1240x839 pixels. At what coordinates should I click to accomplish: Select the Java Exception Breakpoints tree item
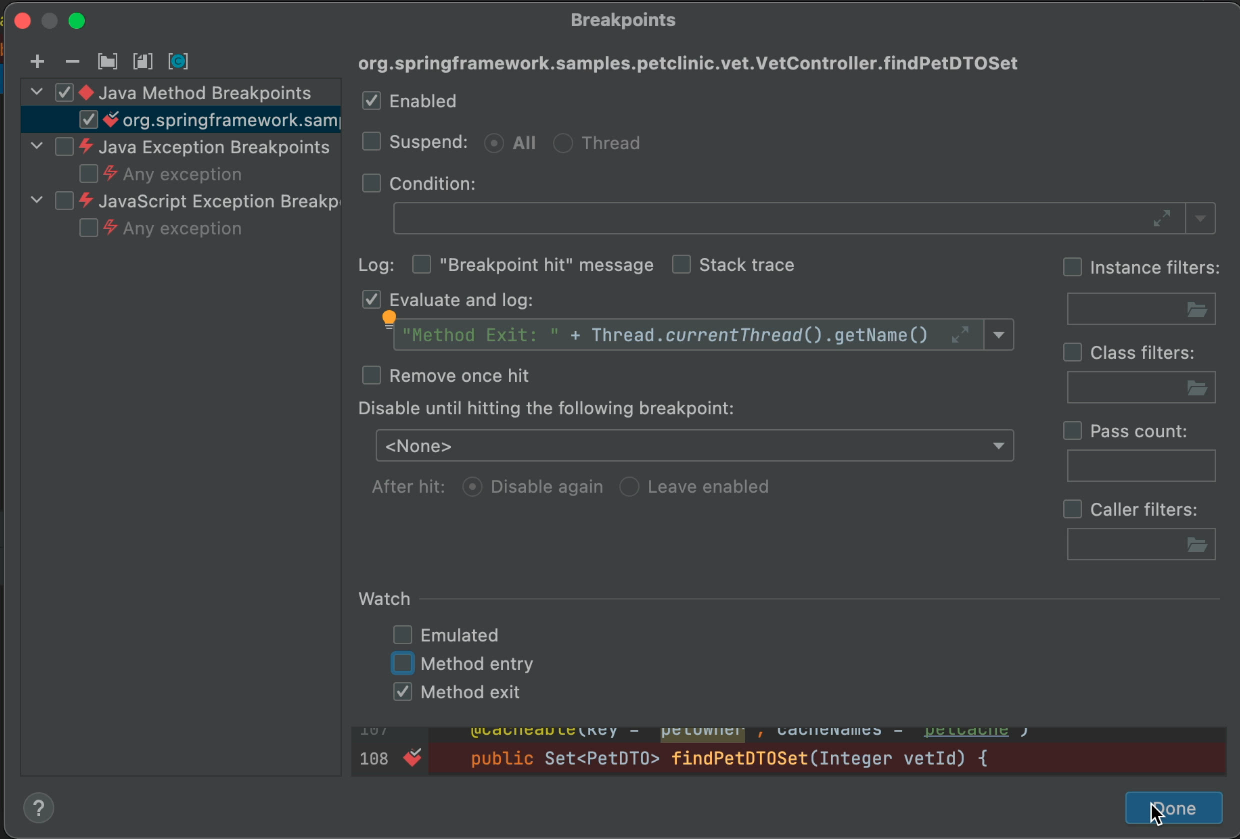[x=213, y=147]
